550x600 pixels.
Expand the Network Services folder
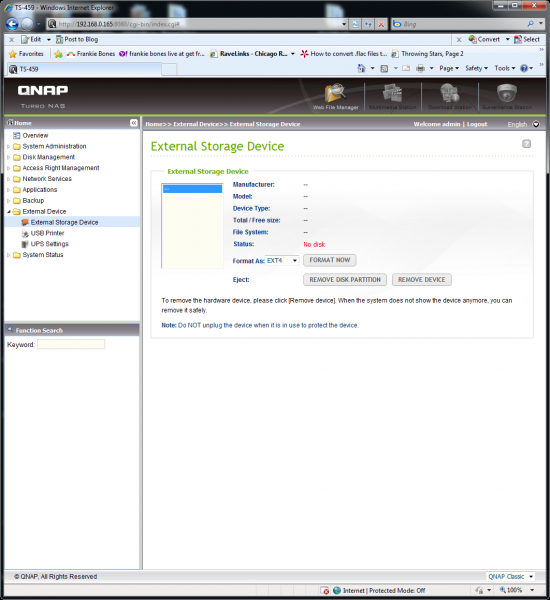point(8,179)
